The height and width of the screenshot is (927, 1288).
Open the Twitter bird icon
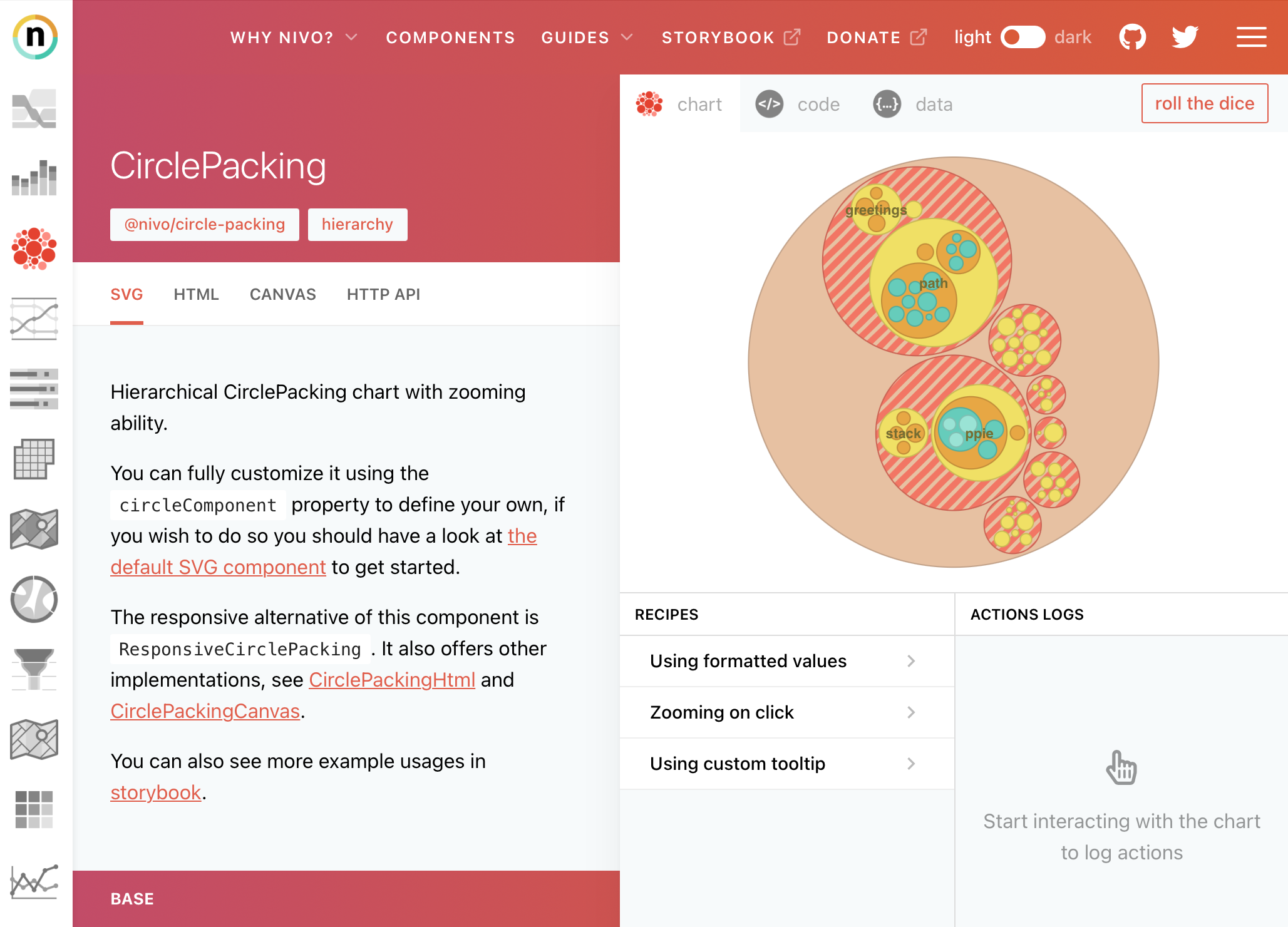(x=1185, y=37)
